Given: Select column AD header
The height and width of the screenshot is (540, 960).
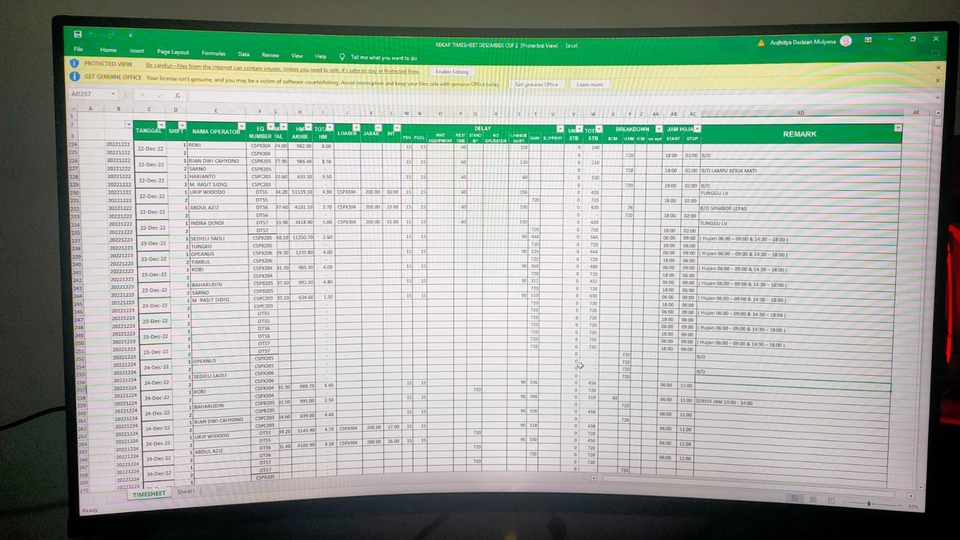Looking at the screenshot, I should click(x=800, y=113).
